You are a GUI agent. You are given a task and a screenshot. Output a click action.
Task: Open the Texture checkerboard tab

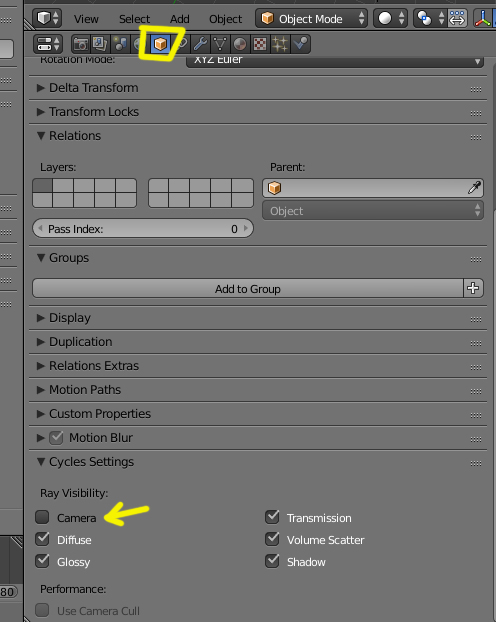click(260, 44)
